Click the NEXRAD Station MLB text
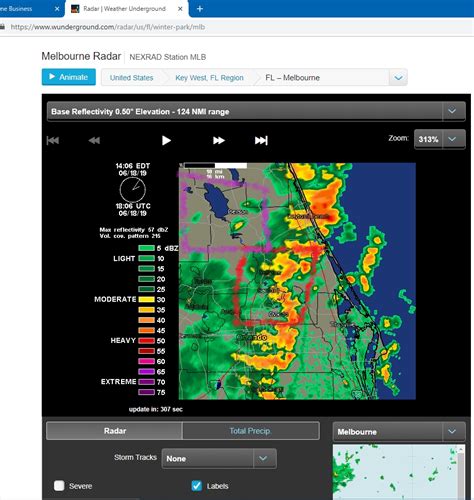474x500 pixels. pos(168,57)
